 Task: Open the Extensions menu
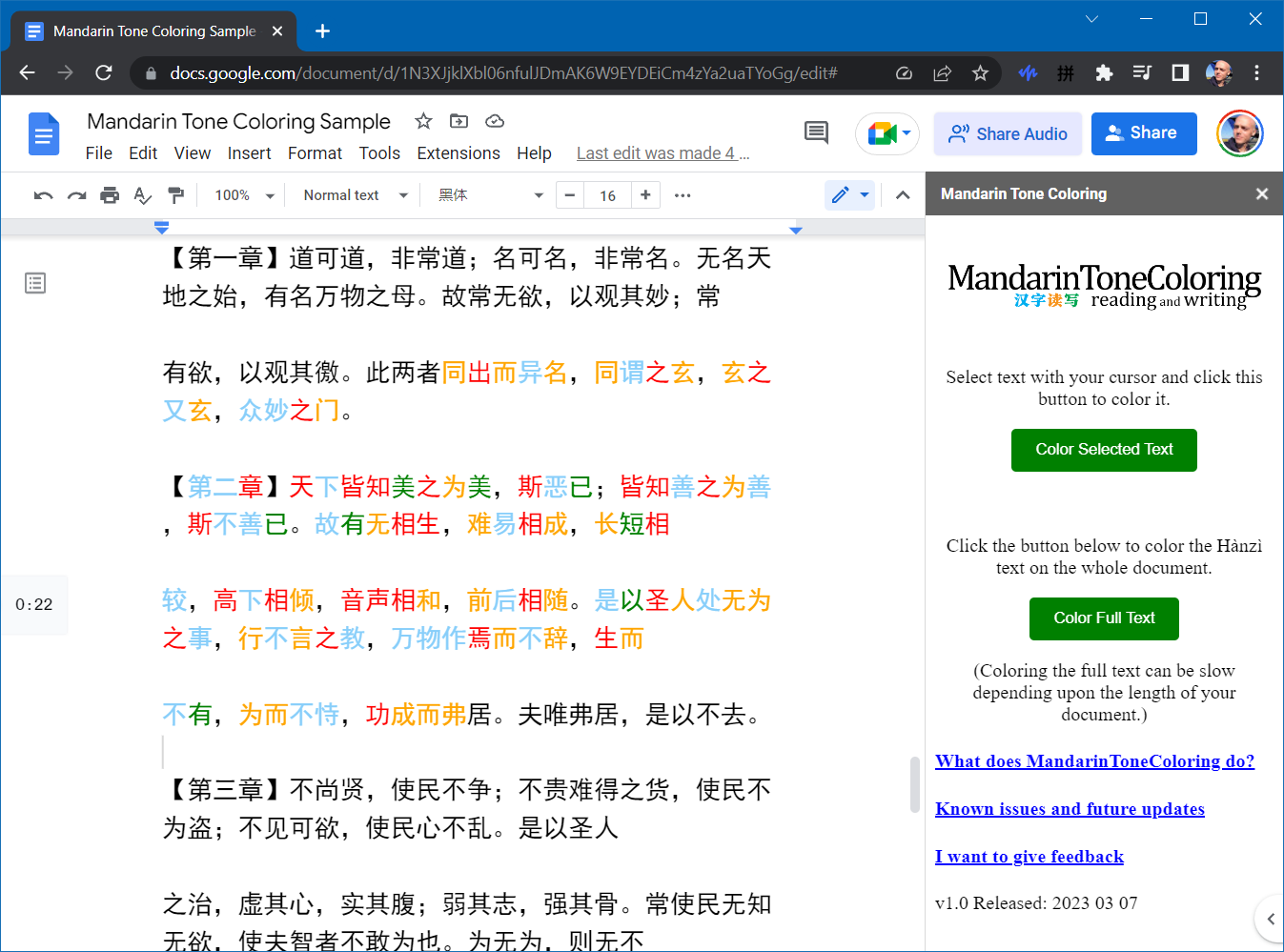click(459, 153)
